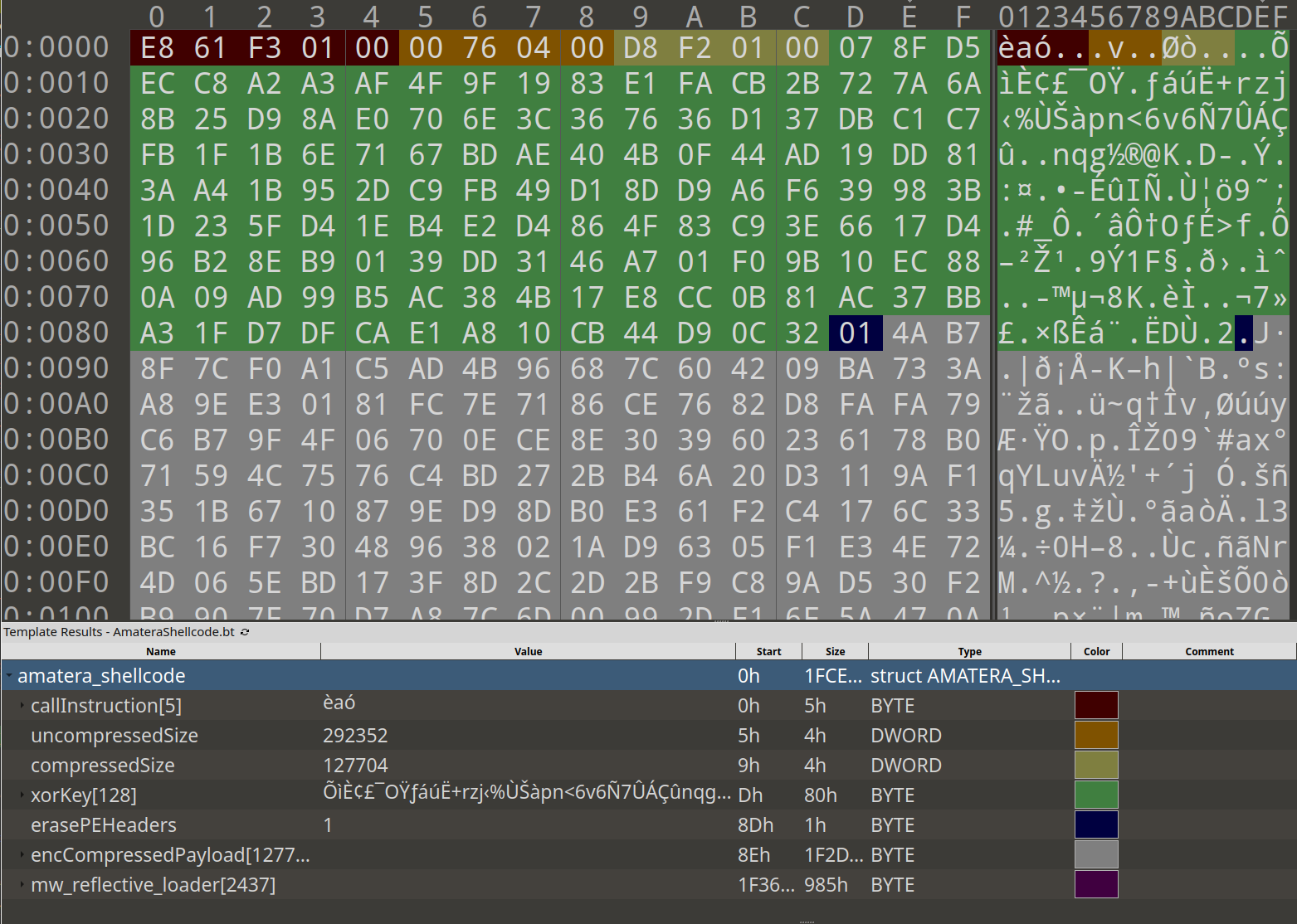Select first byte 4D in row 0:00F0

[157, 583]
